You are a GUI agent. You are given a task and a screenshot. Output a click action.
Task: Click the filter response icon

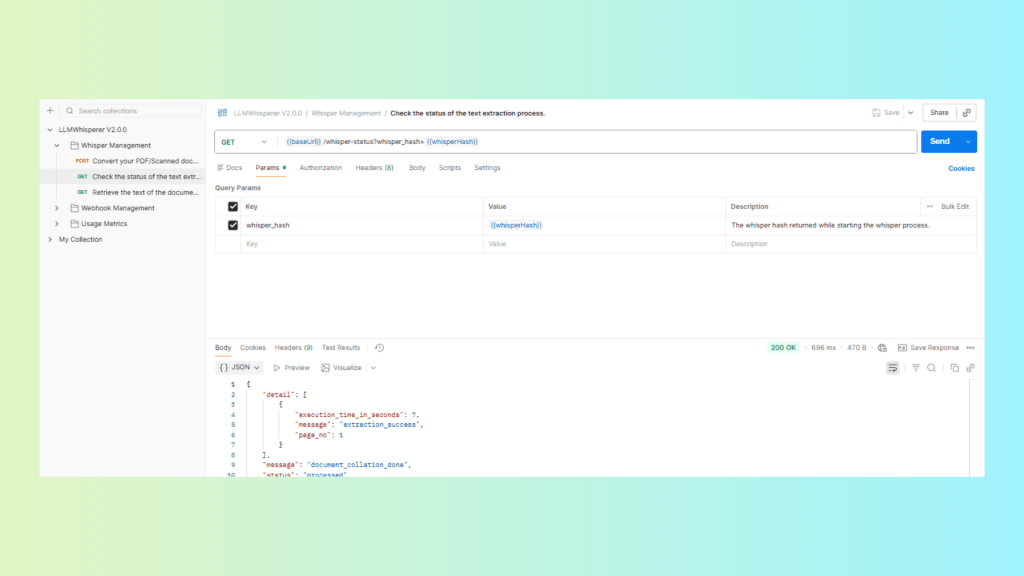coord(915,368)
